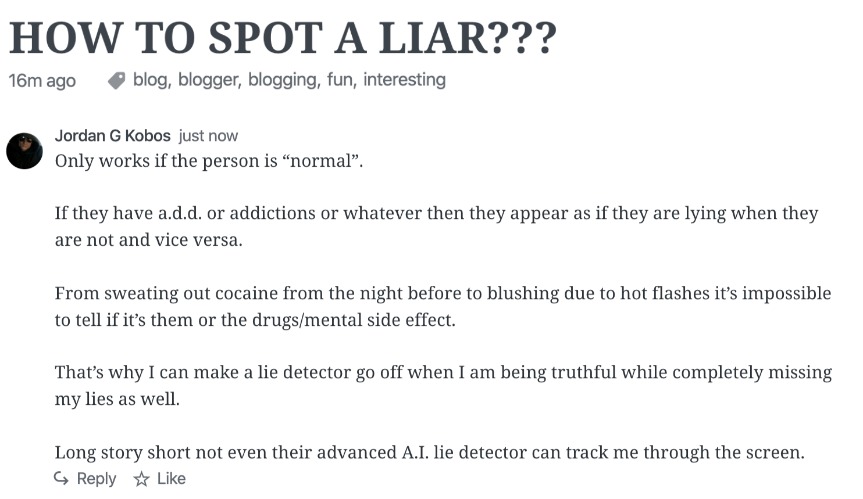863x499 pixels.
Task: Open the Jordan G Kobos author name
Action: pos(113,135)
